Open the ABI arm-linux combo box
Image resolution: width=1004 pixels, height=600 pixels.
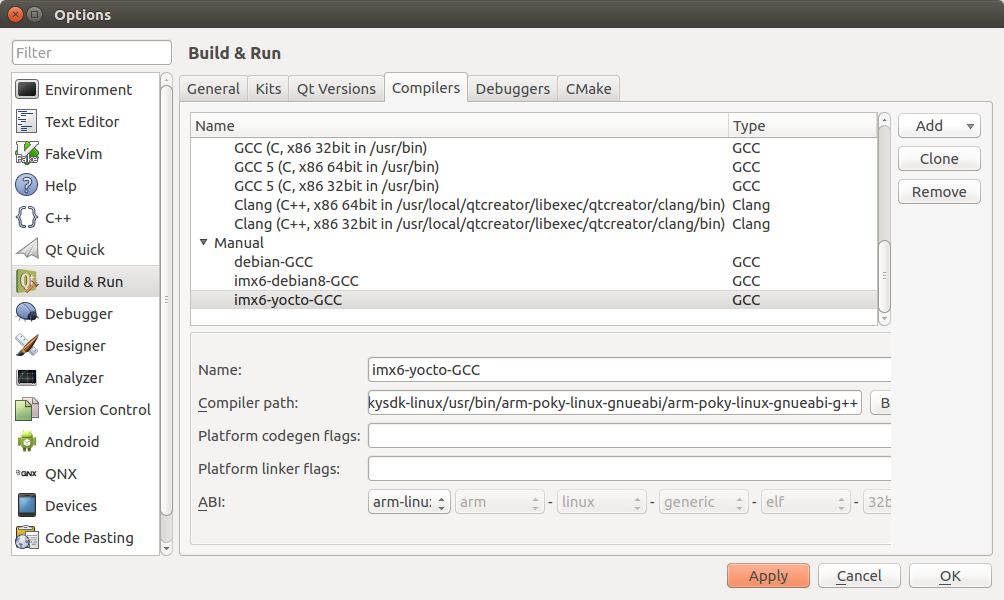point(409,502)
